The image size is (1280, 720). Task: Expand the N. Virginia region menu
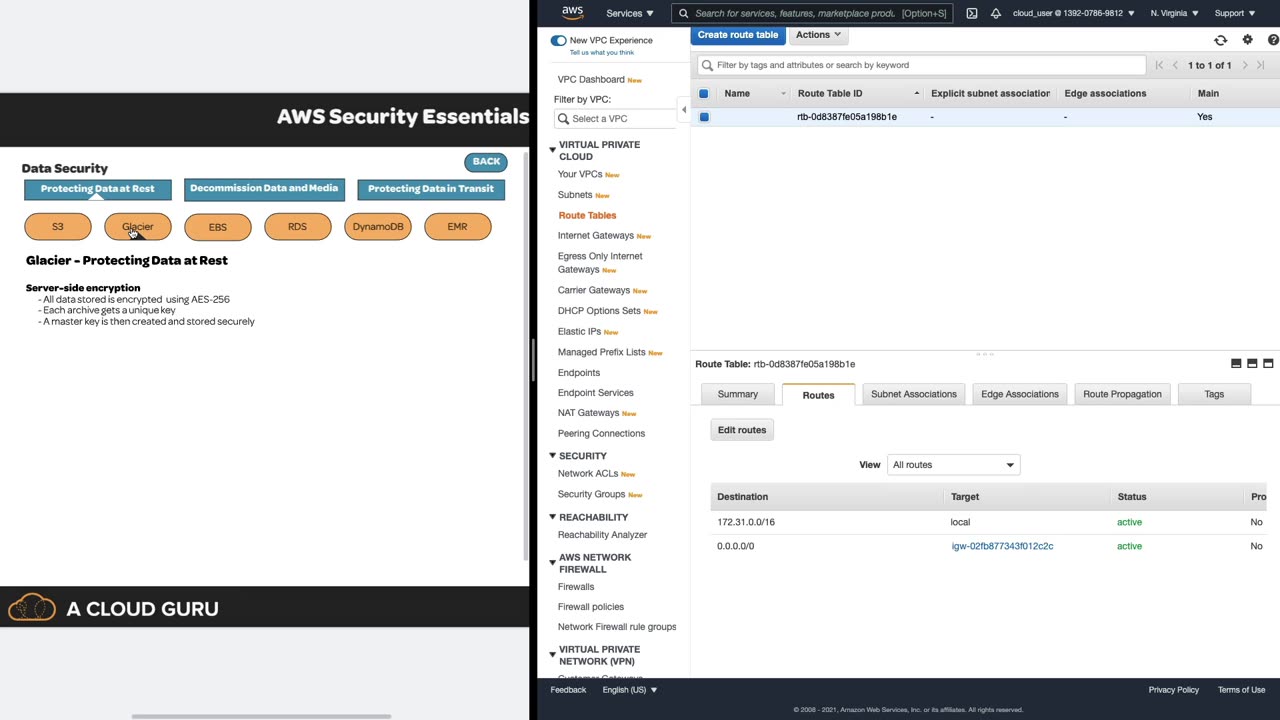(x=1174, y=13)
